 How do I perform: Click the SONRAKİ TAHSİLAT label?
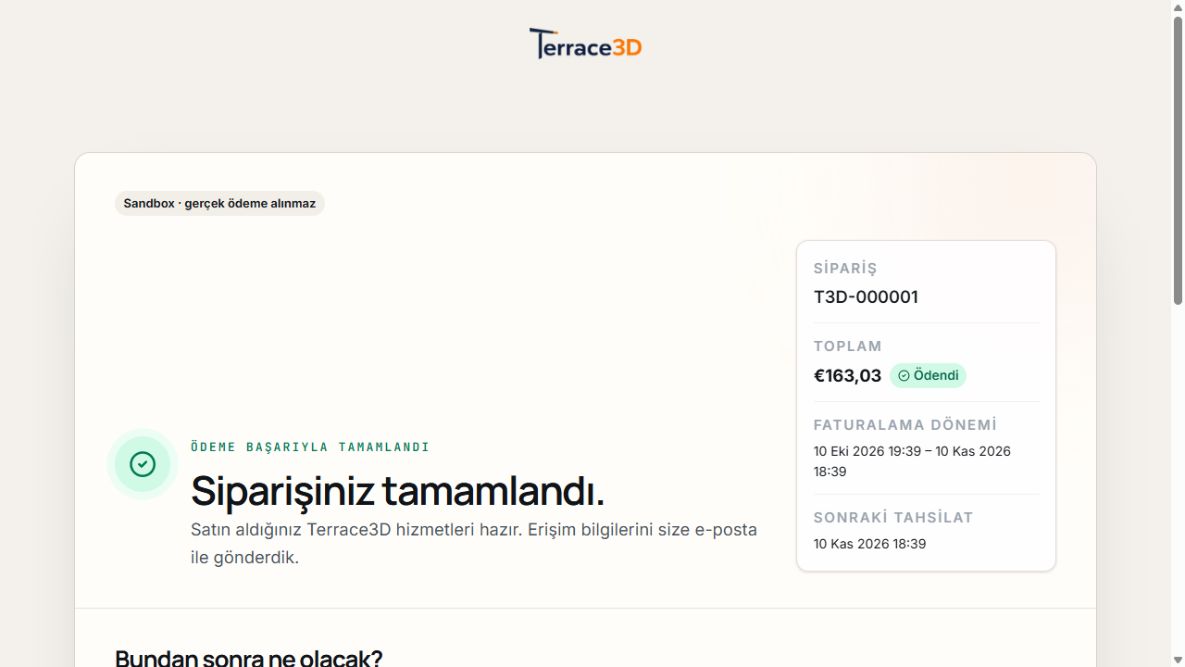893,517
